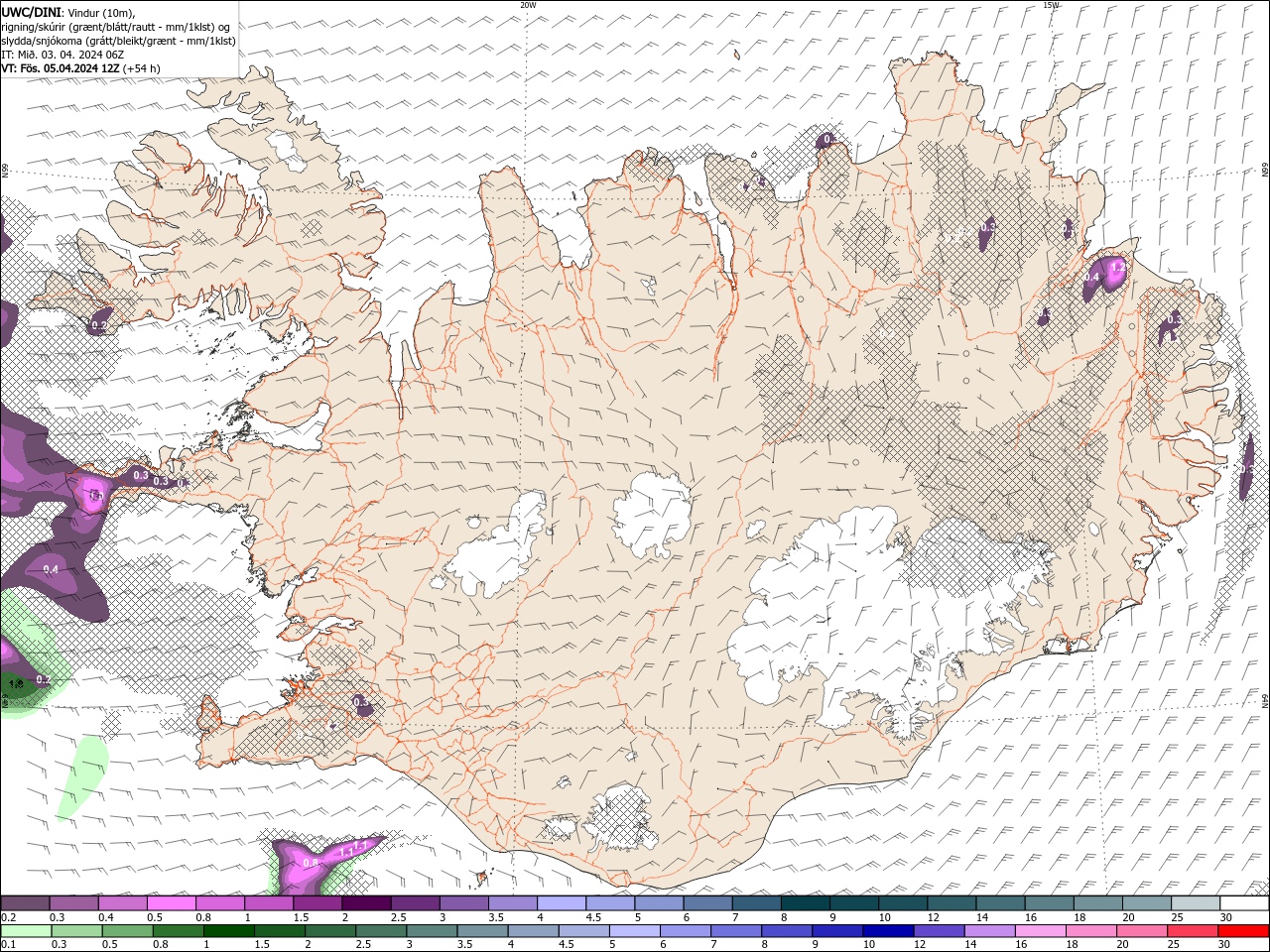Click the 'slydda/snjókoma (grátt/bleikt/grænt - mm/1klst)' line
The height and width of the screenshot is (952, 1270).
pyautogui.click(x=119, y=41)
